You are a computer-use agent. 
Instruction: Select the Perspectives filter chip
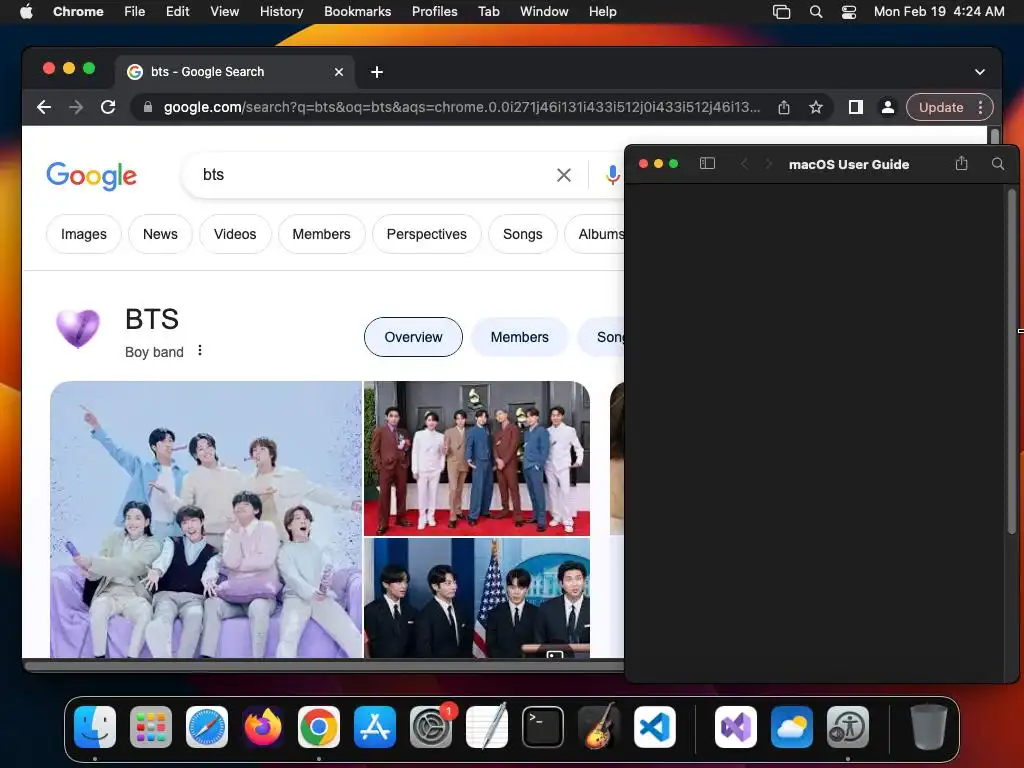click(x=426, y=234)
